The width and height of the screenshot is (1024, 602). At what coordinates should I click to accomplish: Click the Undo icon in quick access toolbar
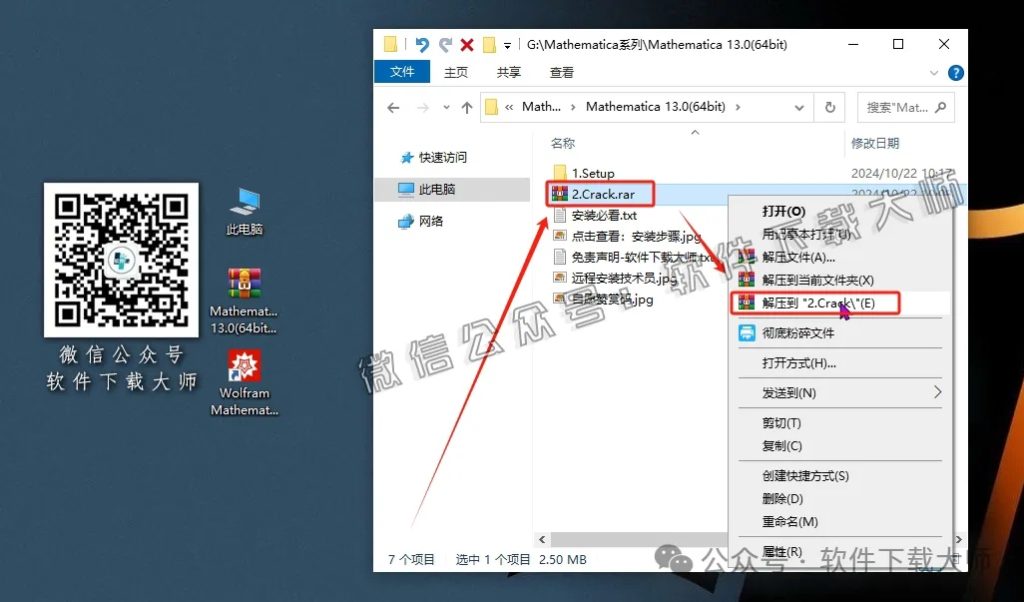click(422, 44)
